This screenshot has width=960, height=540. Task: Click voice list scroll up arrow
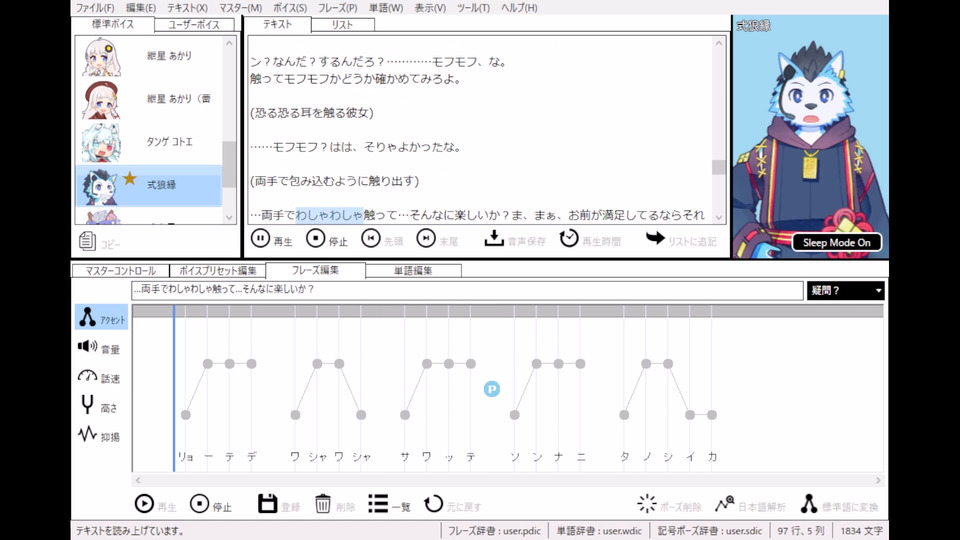coord(229,43)
